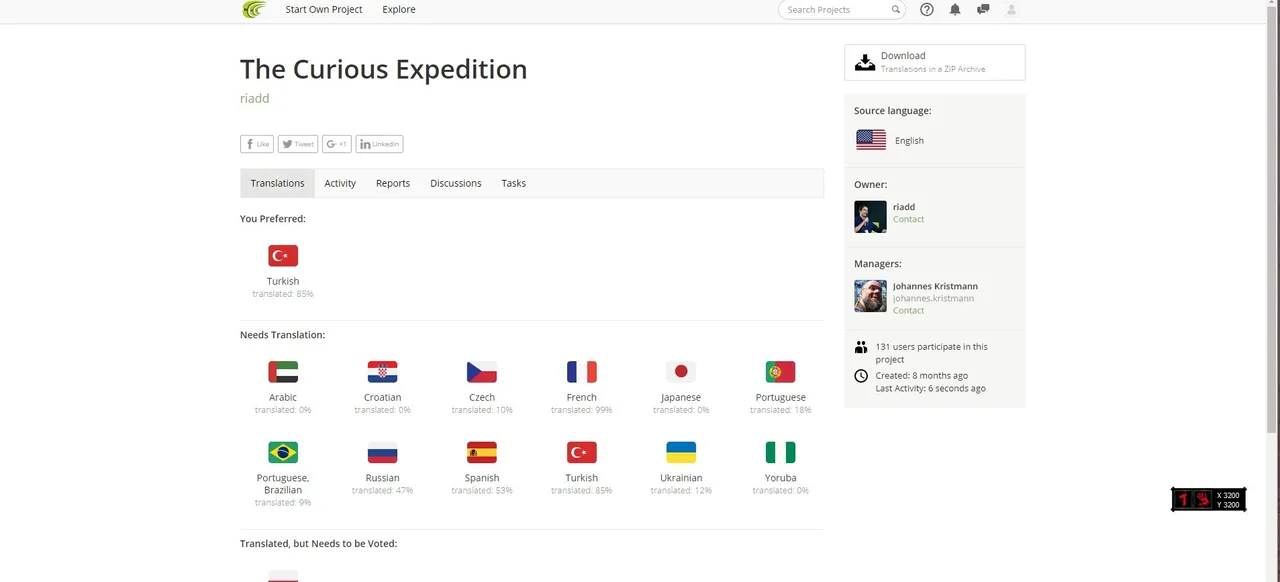Switch to the Activity tab
The width and height of the screenshot is (1280, 582).
click(x=340, y=183)
